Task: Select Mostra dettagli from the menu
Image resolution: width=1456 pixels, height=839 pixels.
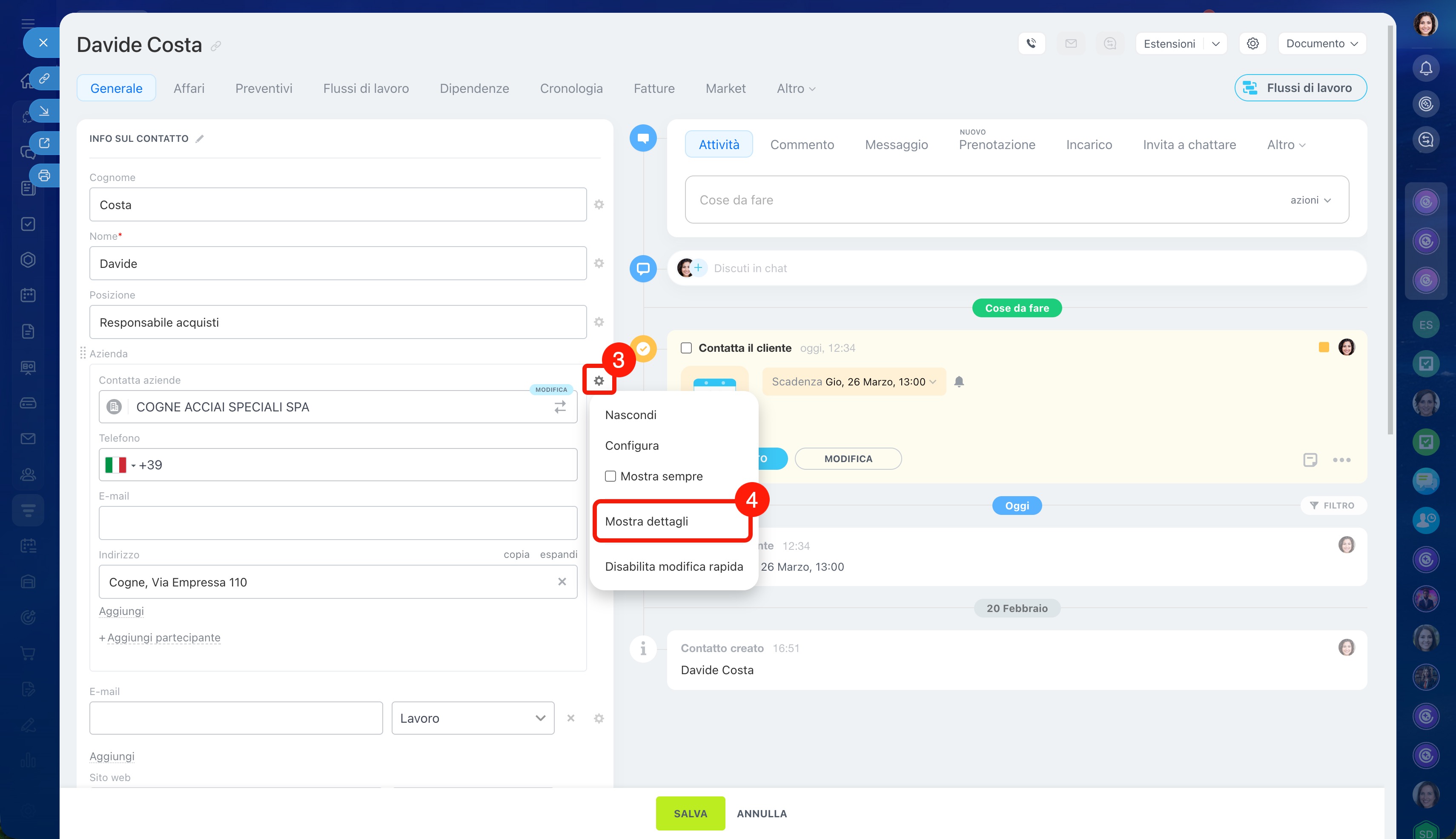Action: click(x=646, y=521)
